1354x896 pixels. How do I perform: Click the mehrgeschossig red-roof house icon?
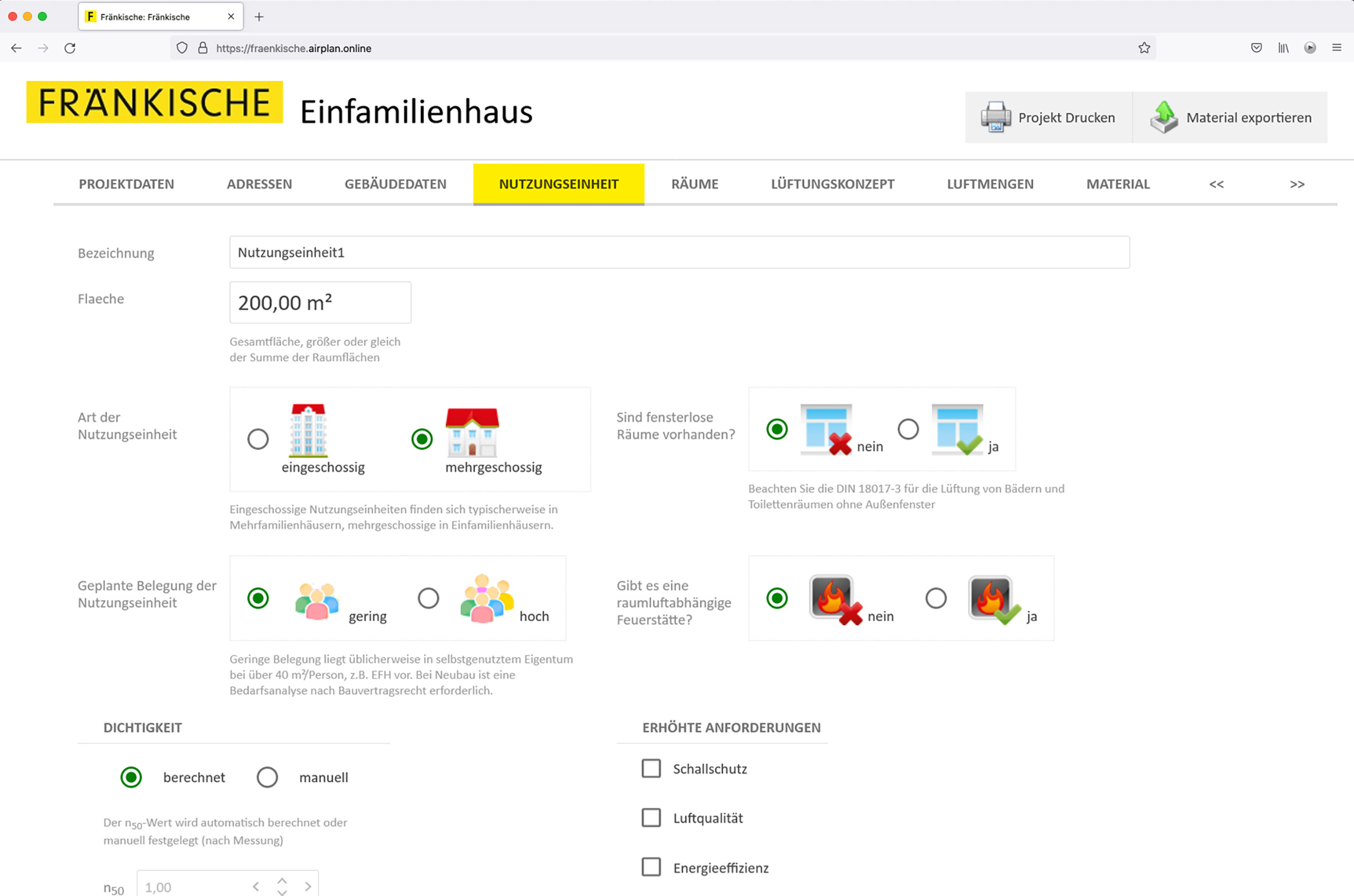coord(472,432)
